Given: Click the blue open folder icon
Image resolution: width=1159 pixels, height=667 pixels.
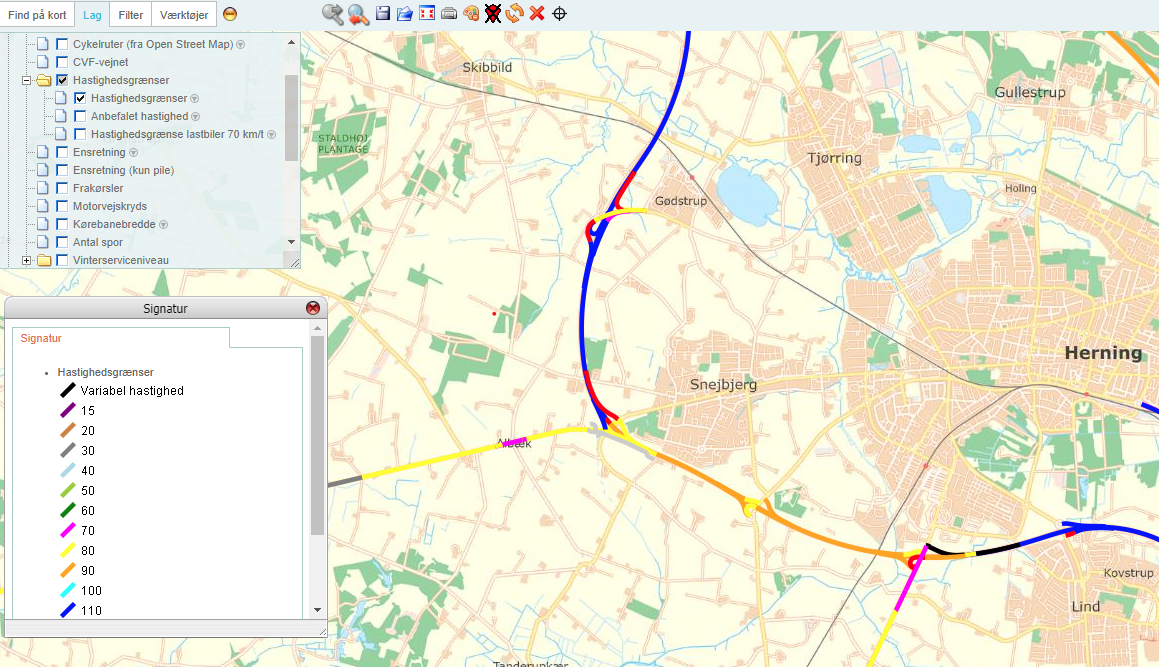Looking at the screenshot, I should [x=405, y=14].
